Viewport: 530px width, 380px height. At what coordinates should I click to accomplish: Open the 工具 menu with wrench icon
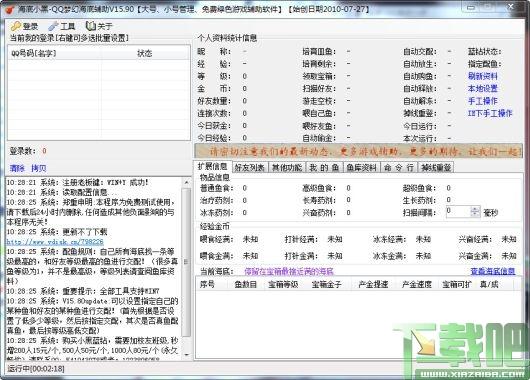point(62,26)
